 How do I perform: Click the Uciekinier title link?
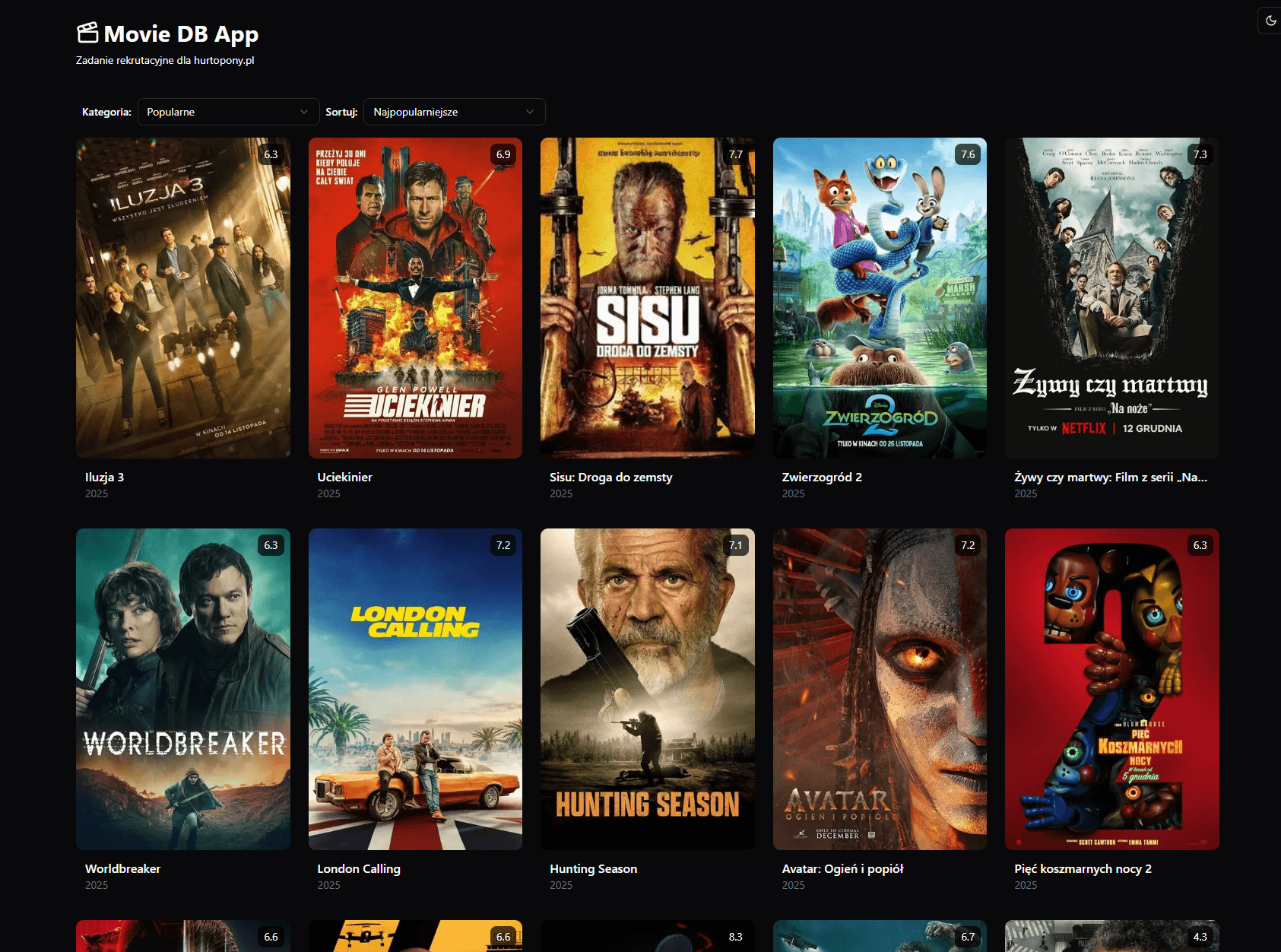coord(344,477)
